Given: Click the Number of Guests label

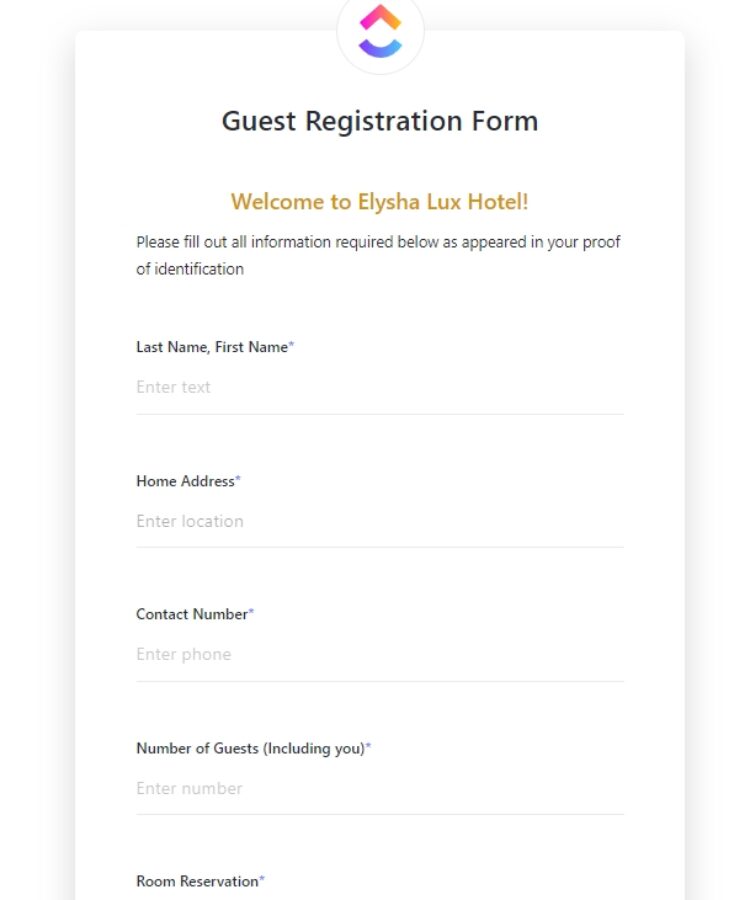Looking at the screenshot, I should click(250, 748).
